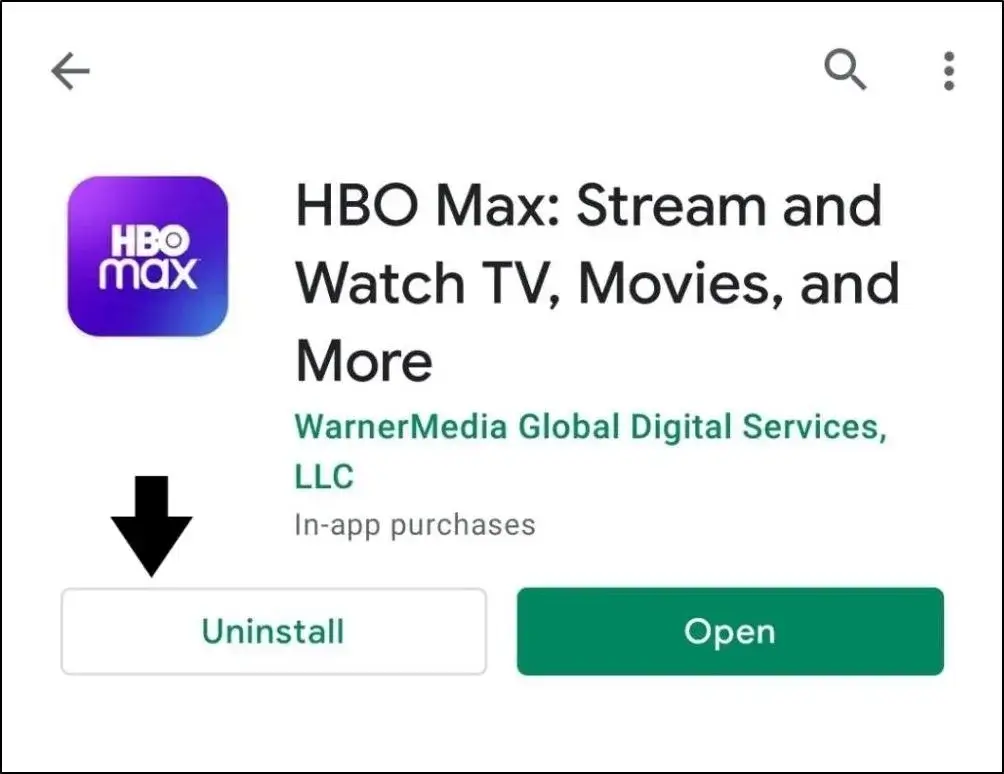Expand more options via vertical dots
This screenshot has height=774, width=1004.
[x=949, y=71]
